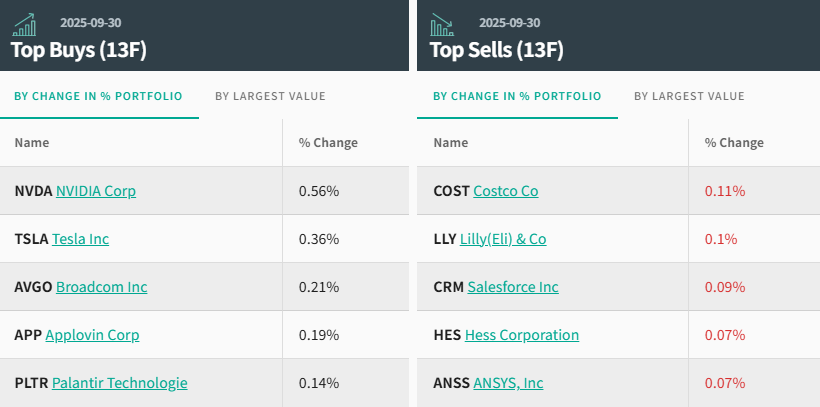Open the Costco Co link
The image size is (820, 407).
[x=505, y=191]
